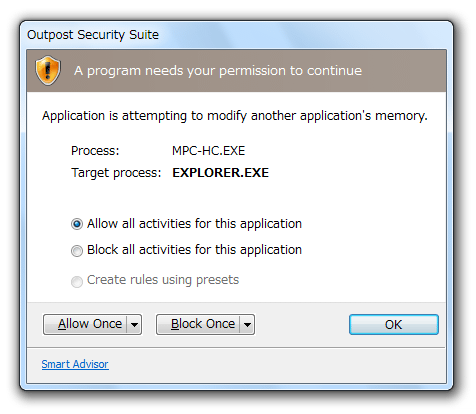Expand the Allow Once dropdown arrow
476x414 pixels.
click(x=134, y=324)
